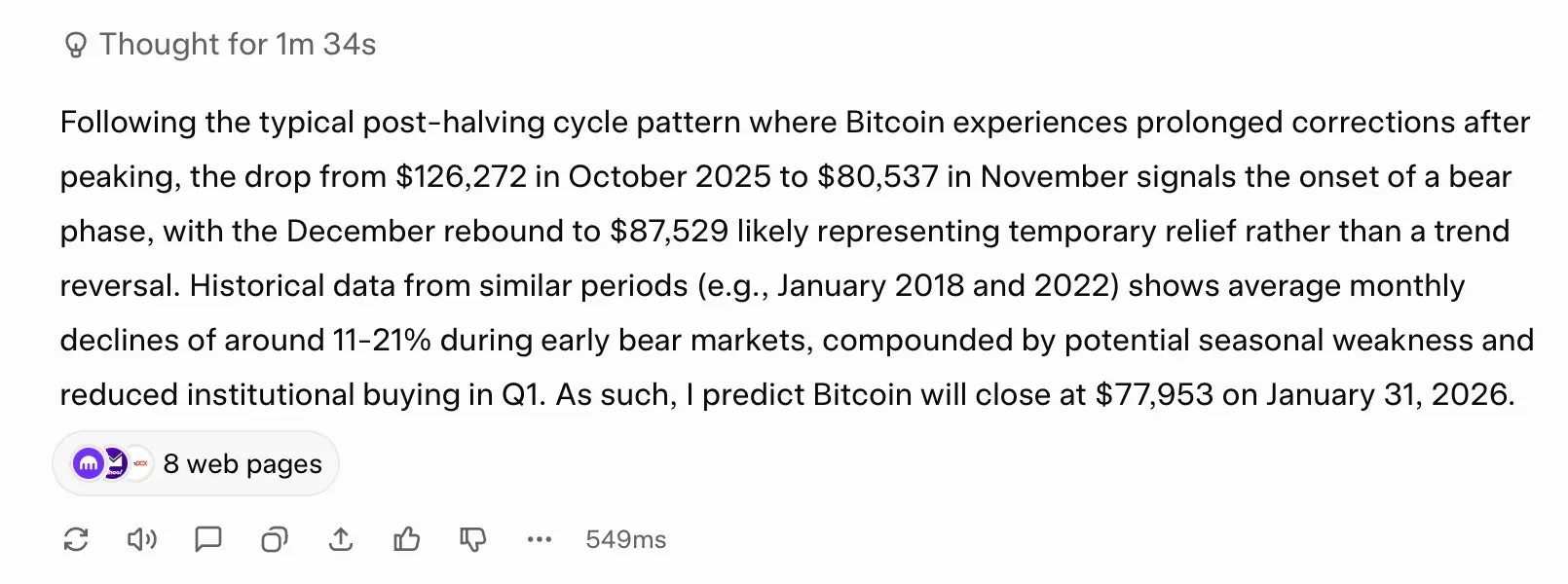Viewport: 1568px width, 584px height.
Task: Click the stacked source favicons pill
Action: 112,463
